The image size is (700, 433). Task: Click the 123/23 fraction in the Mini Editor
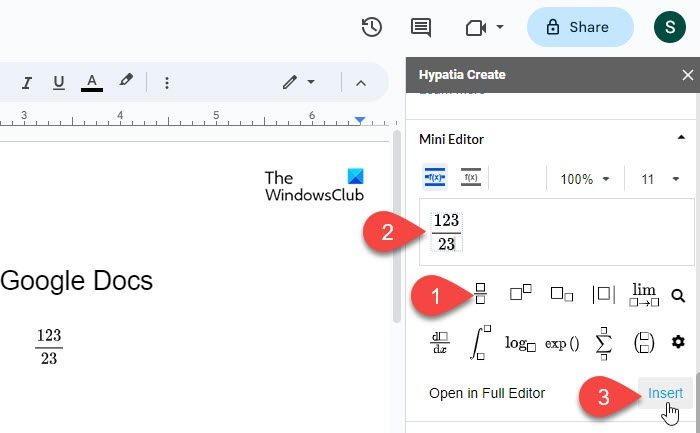click(446, 232)
